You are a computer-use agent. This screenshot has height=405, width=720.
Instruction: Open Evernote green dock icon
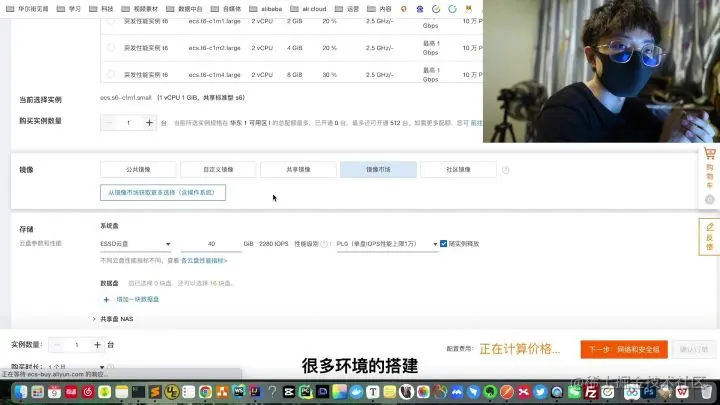click(490, 392)
